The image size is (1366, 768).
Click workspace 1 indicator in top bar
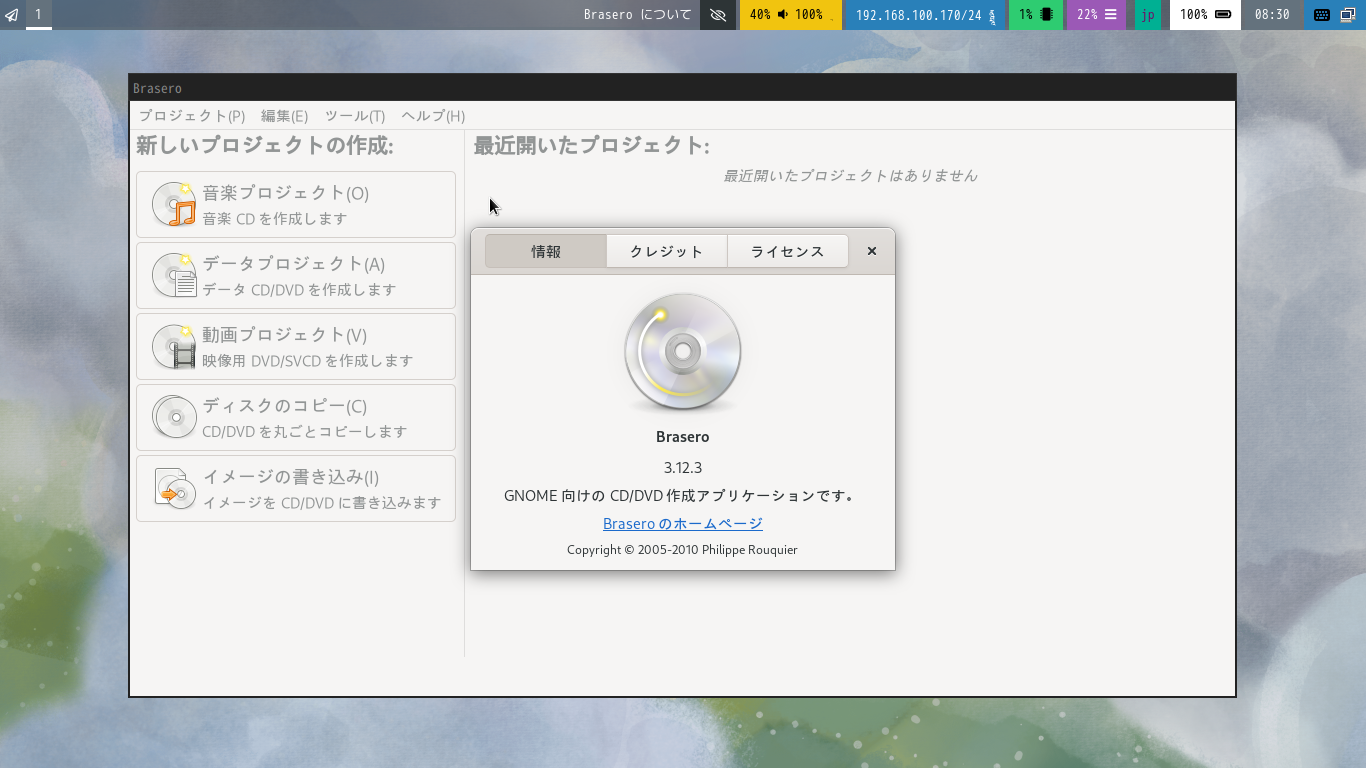point(39,15)
